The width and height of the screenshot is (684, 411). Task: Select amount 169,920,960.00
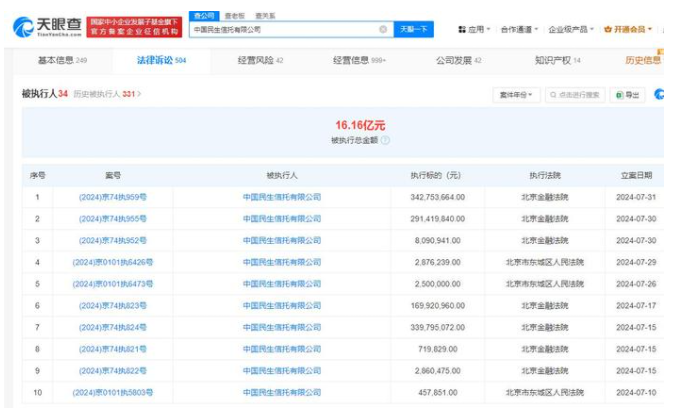(438, 306)
